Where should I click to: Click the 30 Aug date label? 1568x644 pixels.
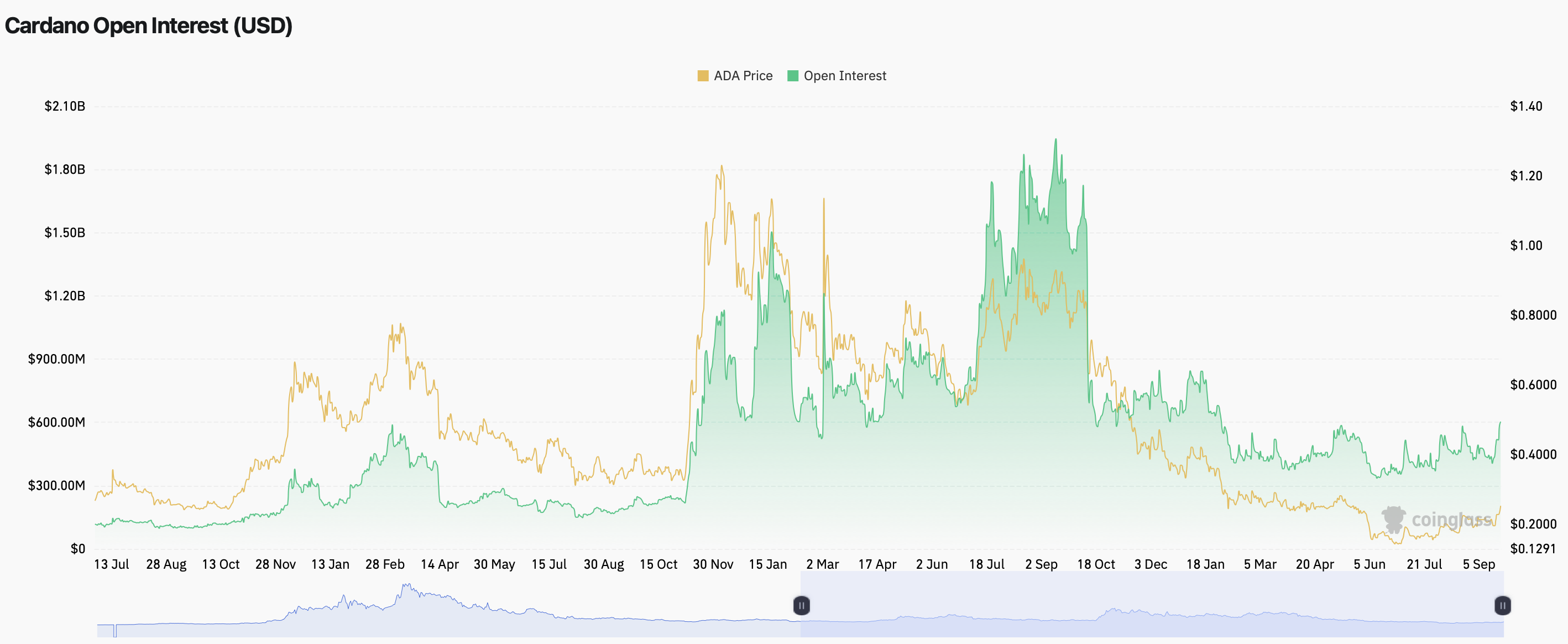pyautogui.click(x=604, y=565)
